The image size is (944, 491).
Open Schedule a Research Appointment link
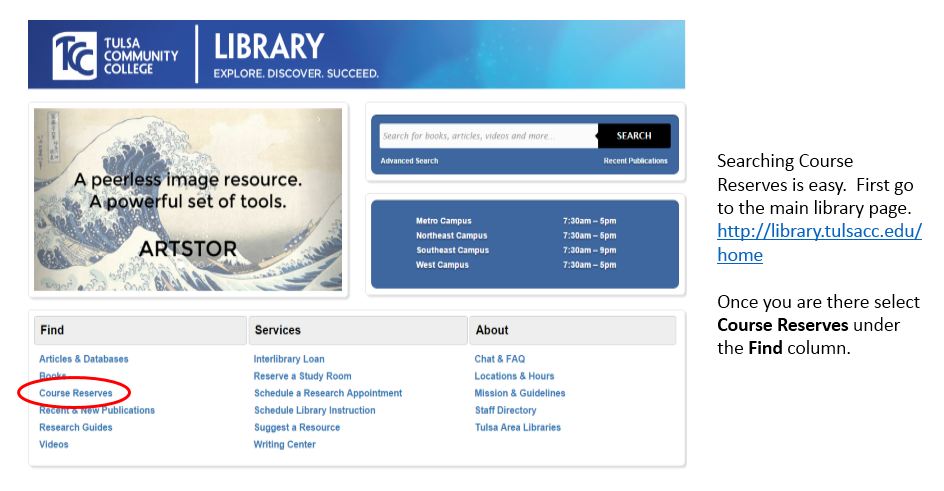click(x=328, y=393)
